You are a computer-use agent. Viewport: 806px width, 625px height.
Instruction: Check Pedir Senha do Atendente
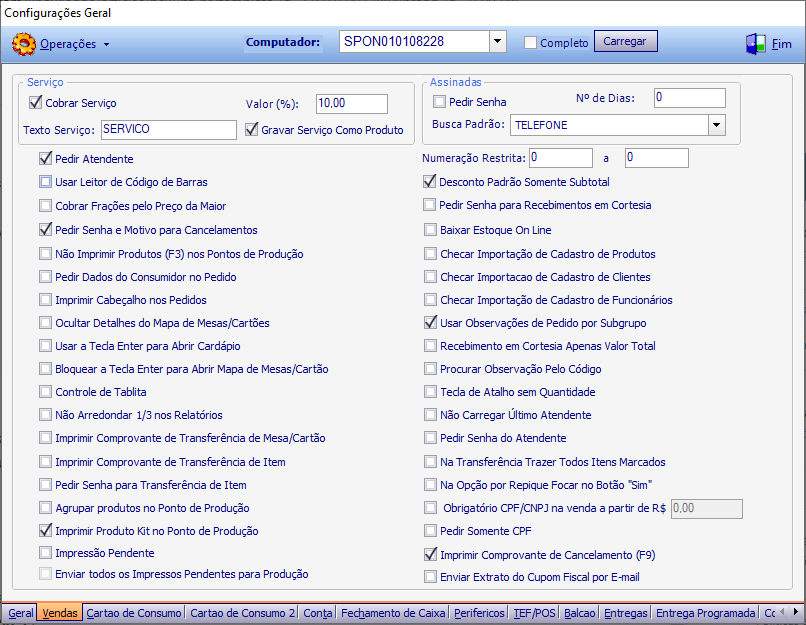coord(430,438)
